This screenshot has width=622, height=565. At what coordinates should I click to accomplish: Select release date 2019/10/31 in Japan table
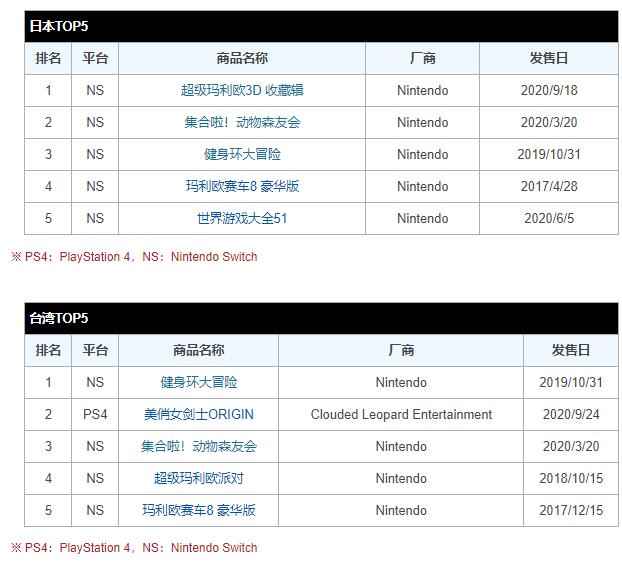pos(549,154)
